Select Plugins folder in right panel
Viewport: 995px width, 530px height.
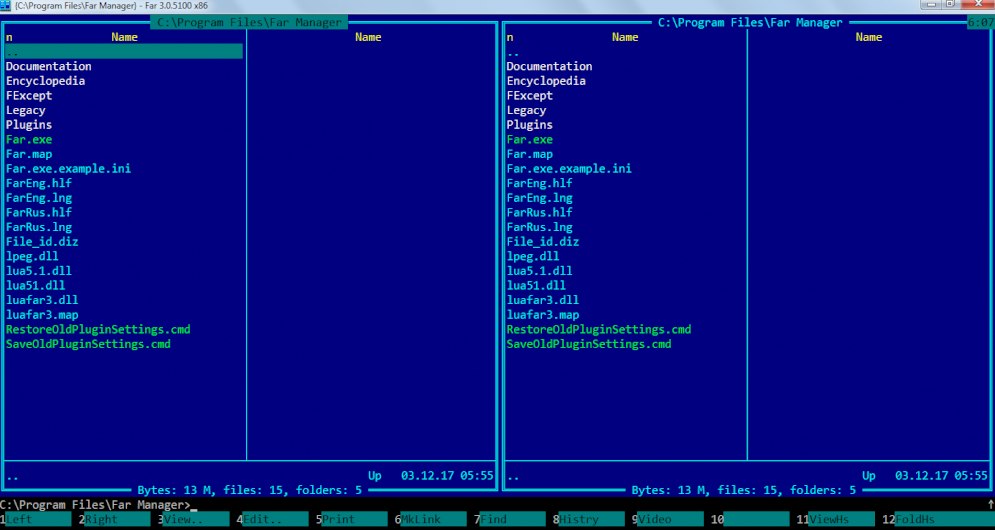click(530, 124)
